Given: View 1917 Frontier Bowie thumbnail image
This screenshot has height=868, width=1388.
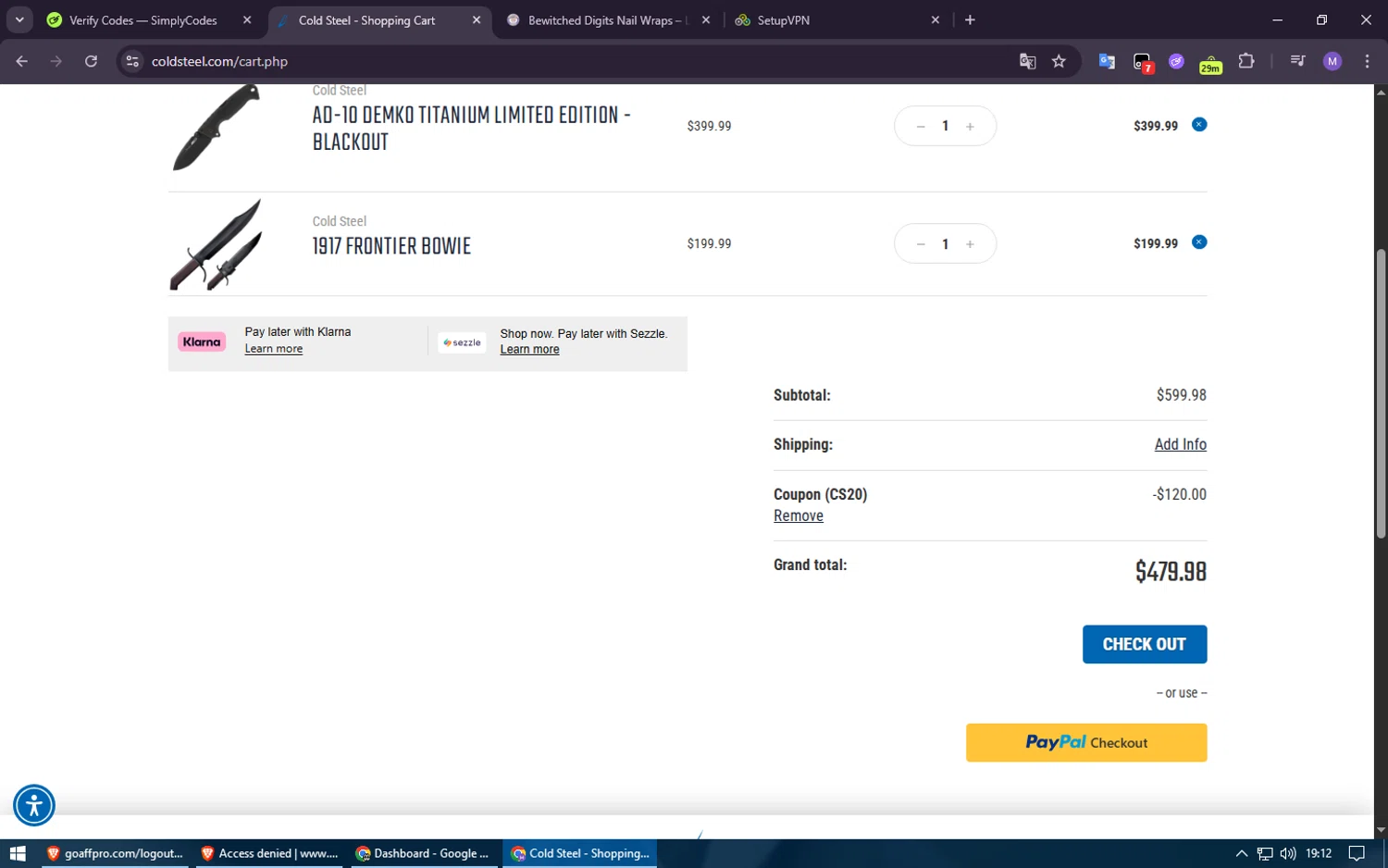Looking at the screenshot, I should coord(217,244).
